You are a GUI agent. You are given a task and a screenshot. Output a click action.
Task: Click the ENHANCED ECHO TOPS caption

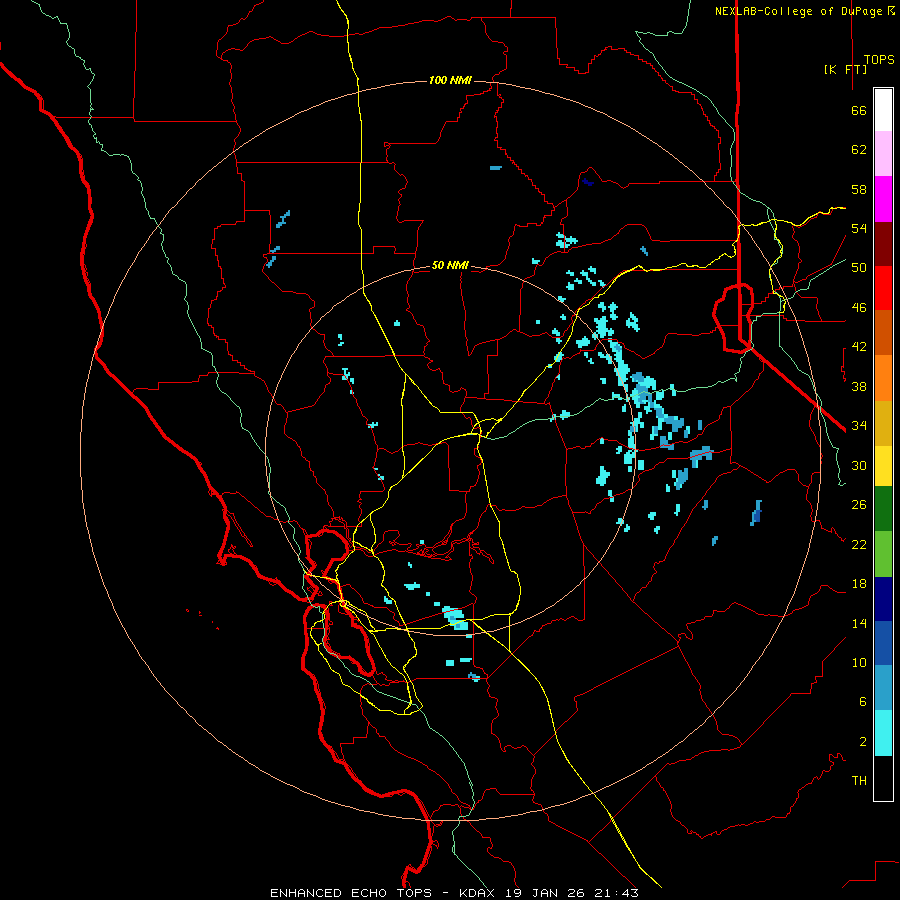click(x=351, y=893)
